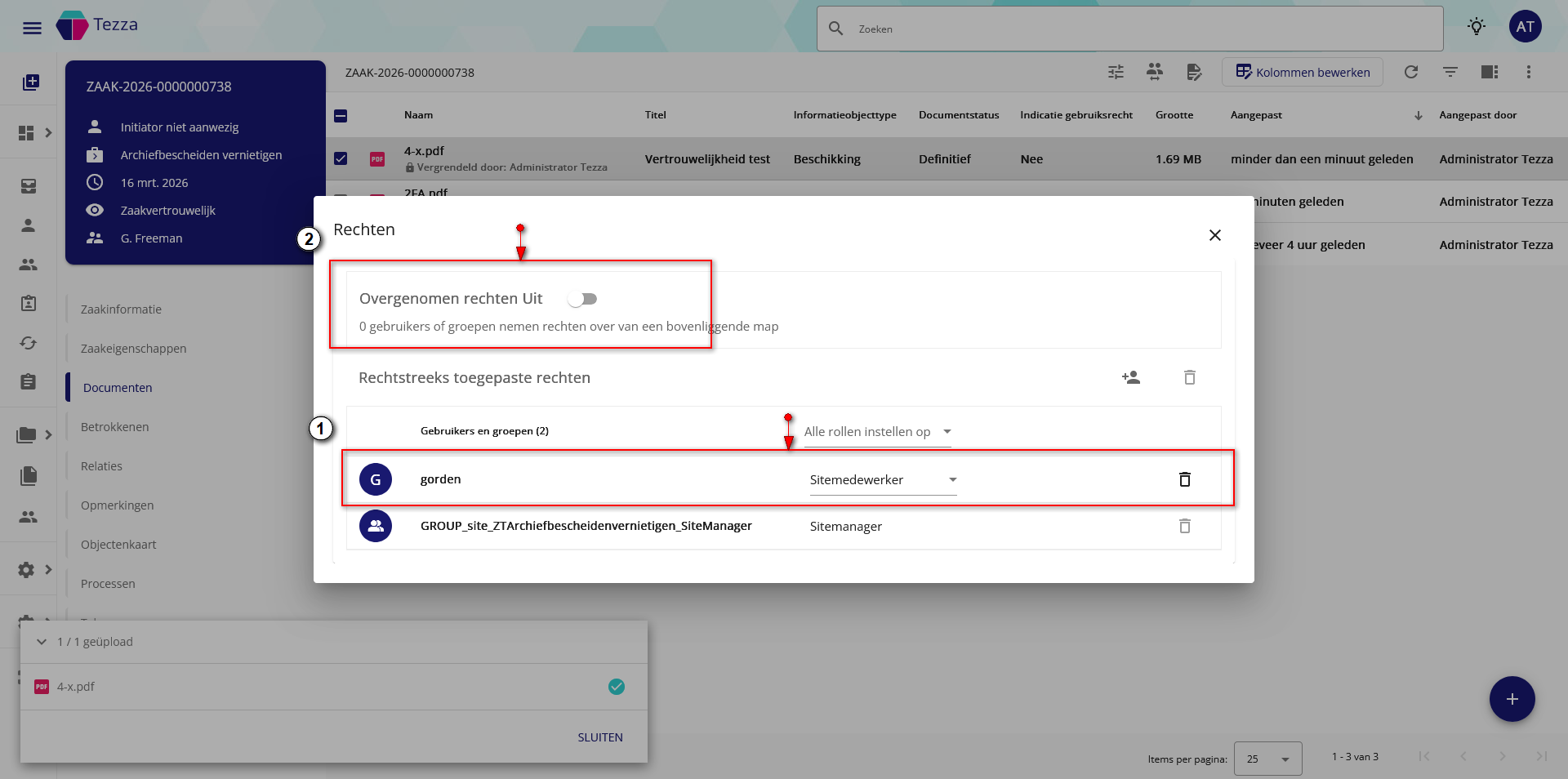Click the SLUITEN button in upload panel

(x=599, y=737)
